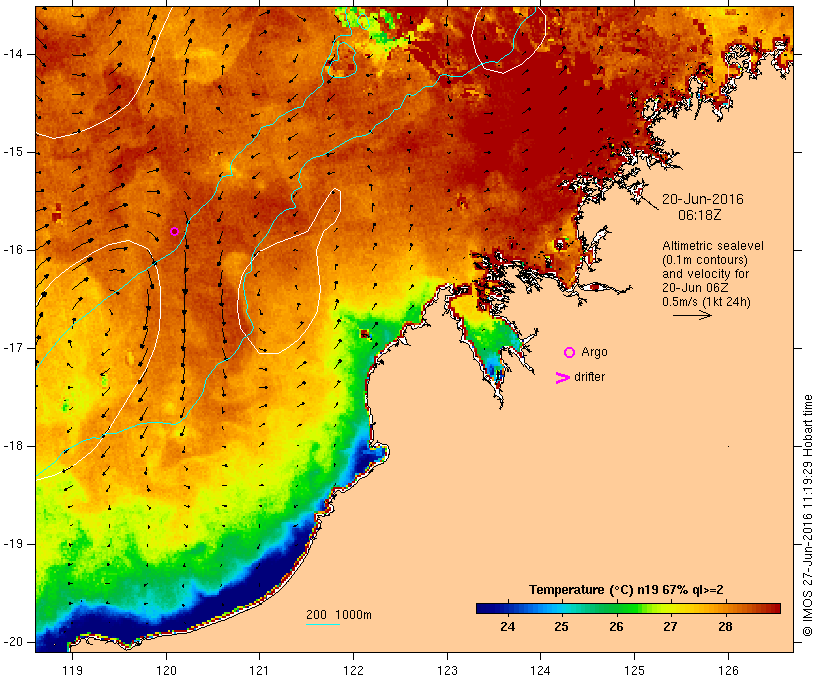Image resolution: width=820 pixels, height=680 pixels.
Task: Click the (0.1m contours) caption line
Action: (x=705, y=260)
